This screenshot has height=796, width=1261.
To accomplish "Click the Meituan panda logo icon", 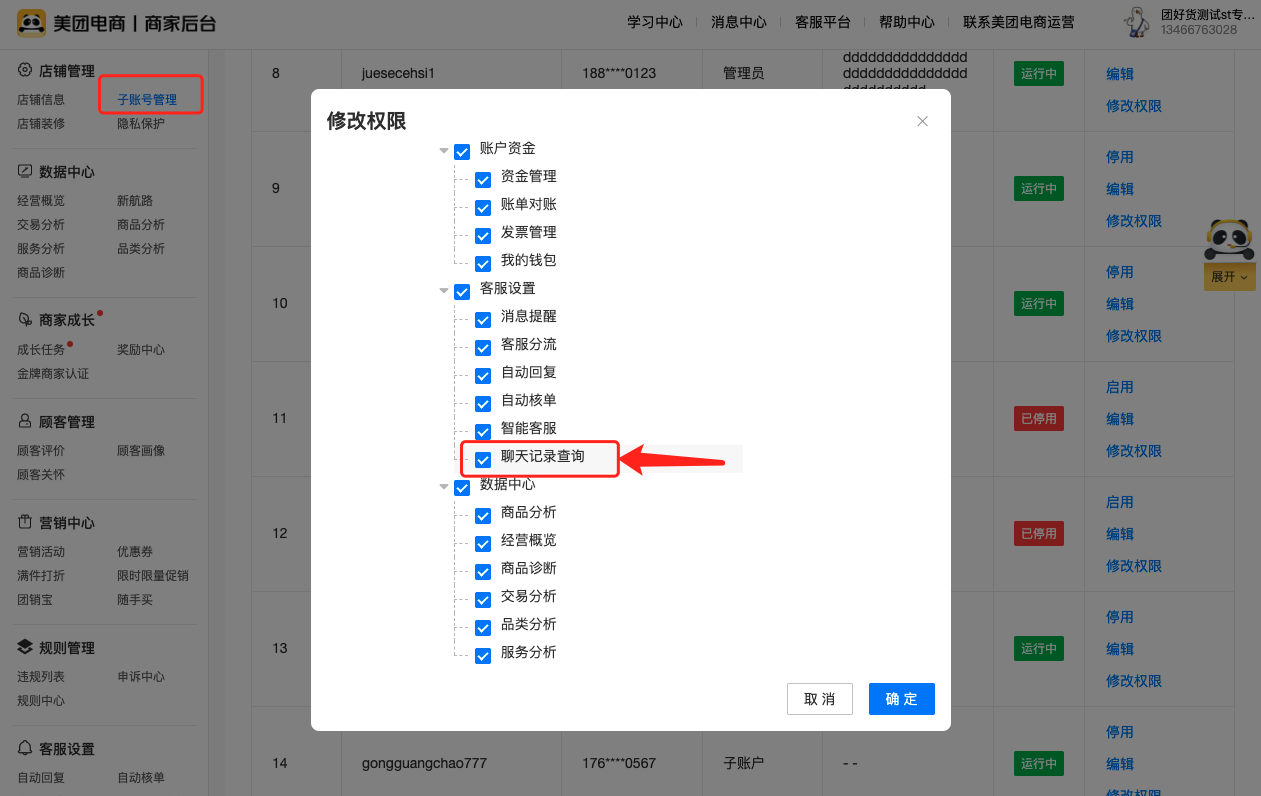I will pyautogui.click(x=32, y=23).
